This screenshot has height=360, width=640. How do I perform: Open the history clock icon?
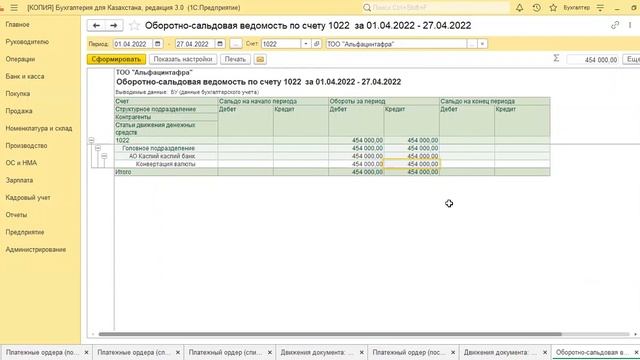(x=536, y=7)
